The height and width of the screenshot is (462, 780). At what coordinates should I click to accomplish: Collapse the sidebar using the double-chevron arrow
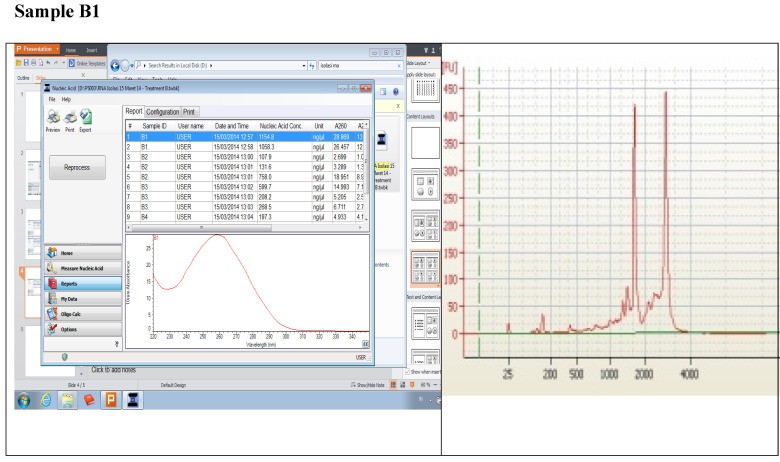(x=117, y=344)
